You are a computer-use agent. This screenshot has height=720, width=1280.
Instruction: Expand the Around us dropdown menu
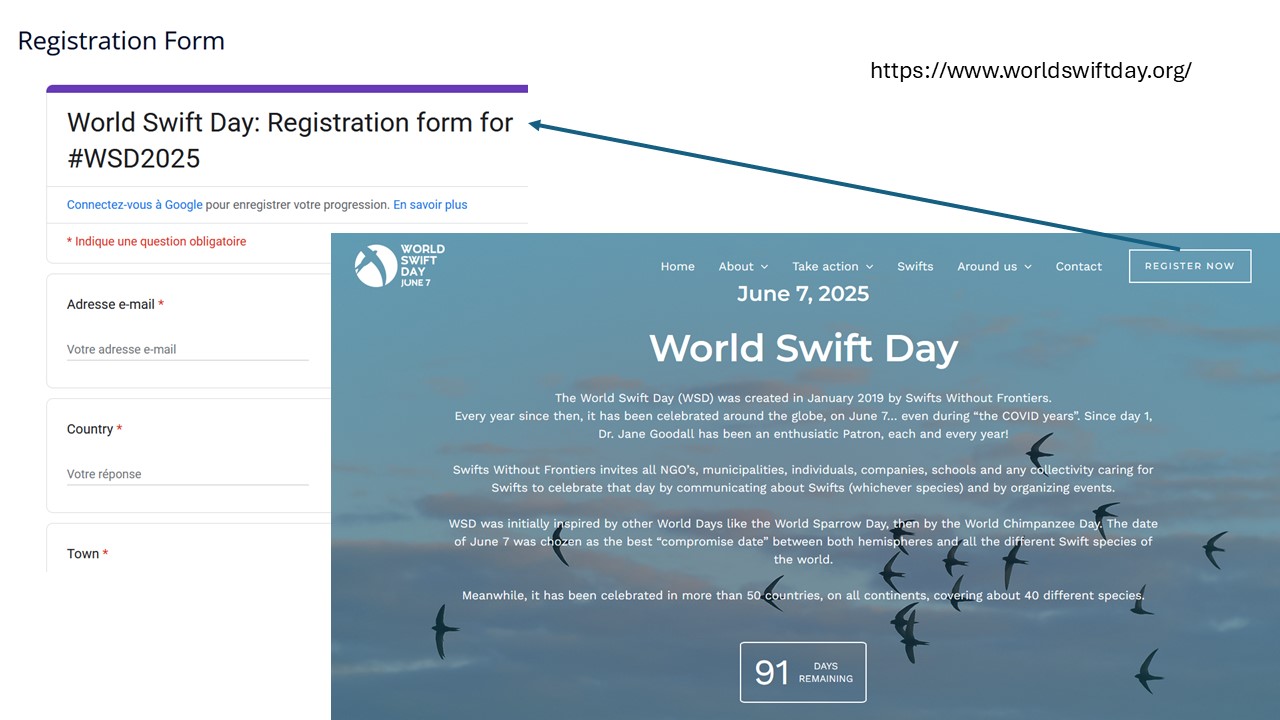(994, 266)
